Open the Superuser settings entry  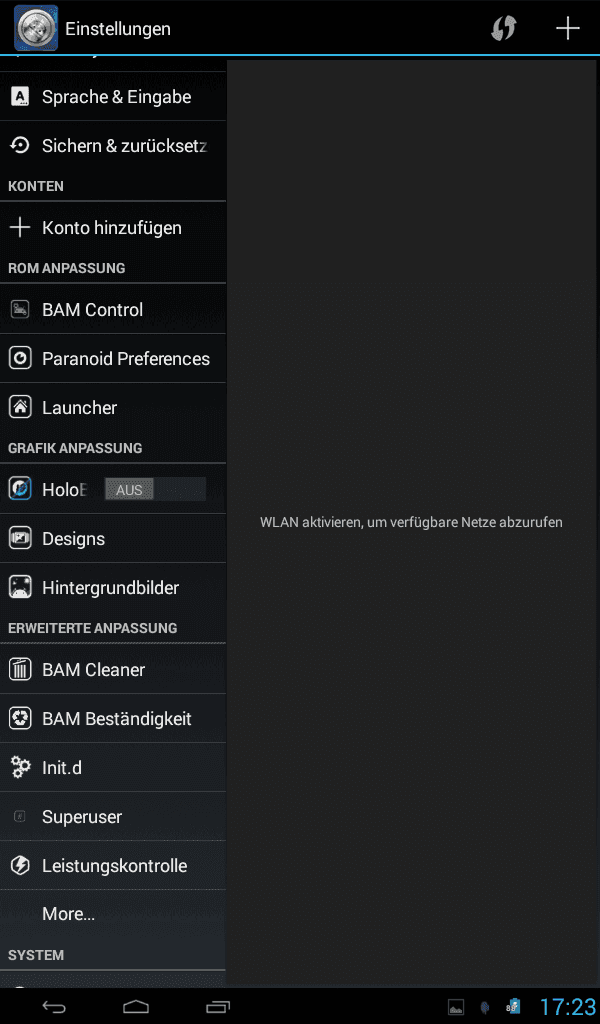click(113, 816)
